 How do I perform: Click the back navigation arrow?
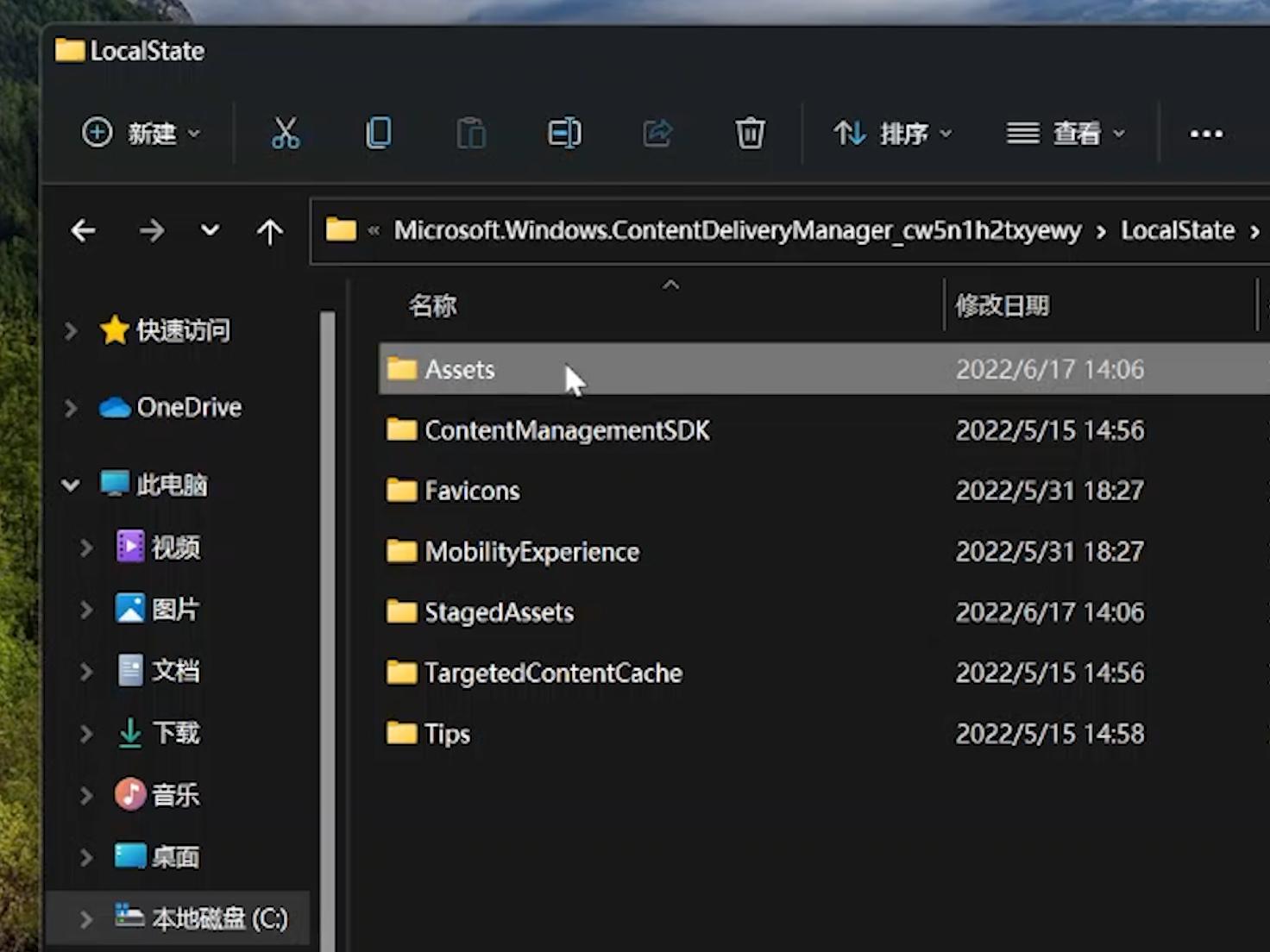[83, 230]
